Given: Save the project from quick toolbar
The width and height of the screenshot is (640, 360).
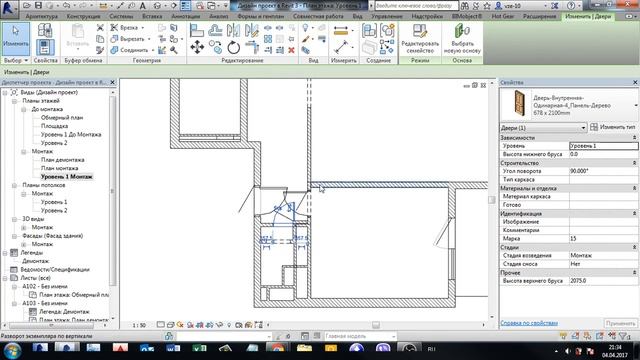Looking at the screenshot, I should click(38, 6).
